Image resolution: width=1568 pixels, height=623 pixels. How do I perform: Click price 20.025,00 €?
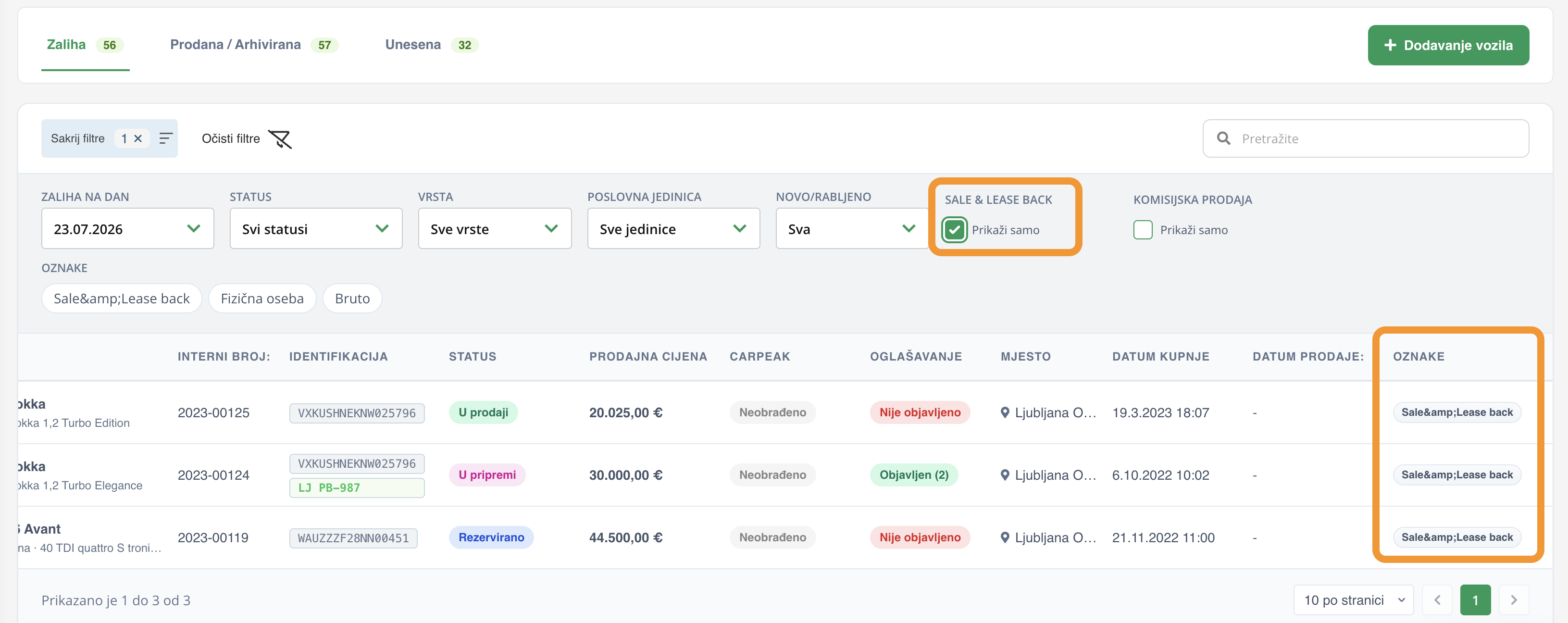[625, 412]
